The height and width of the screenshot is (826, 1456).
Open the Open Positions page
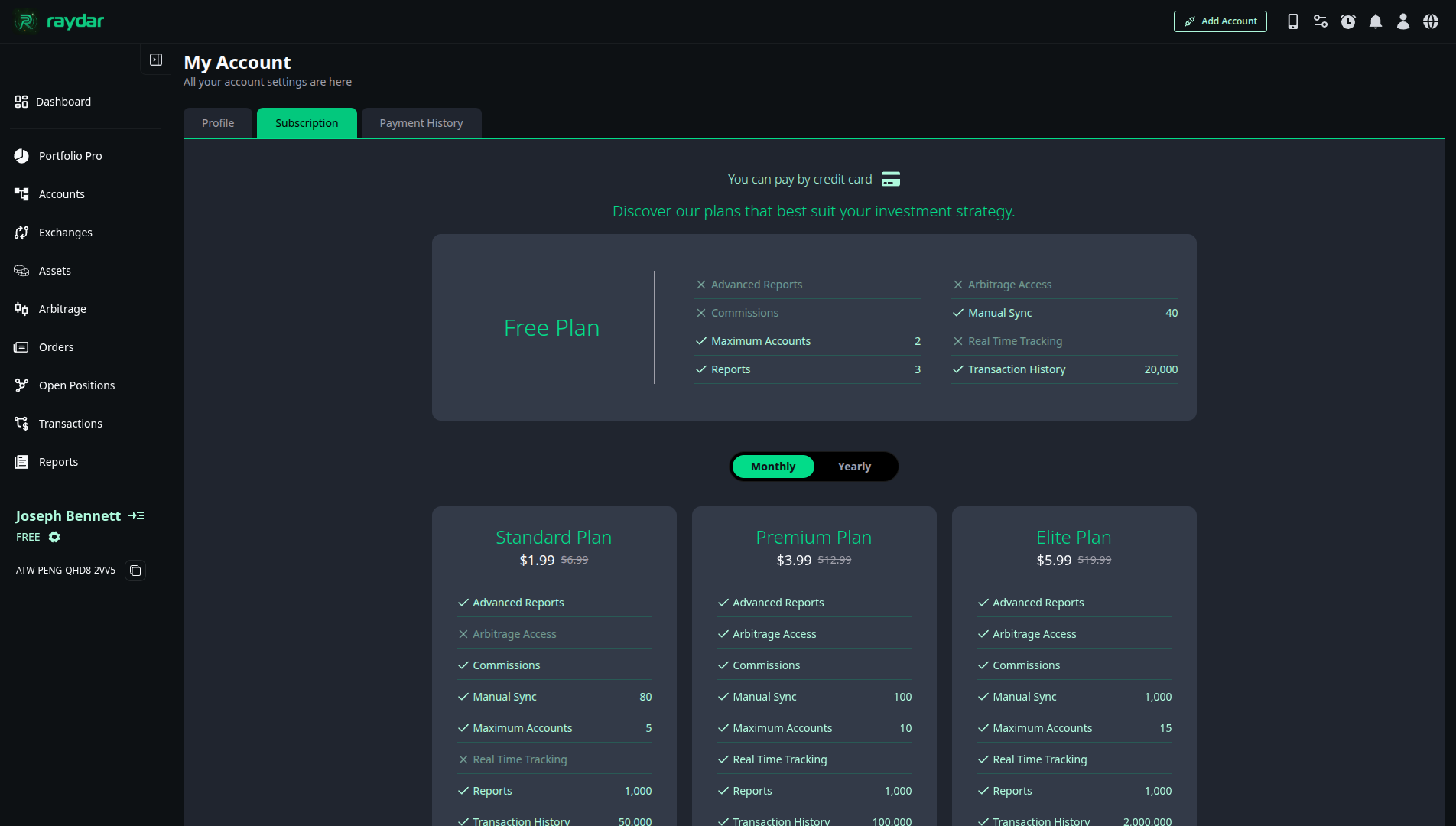(x=76, y=385)
